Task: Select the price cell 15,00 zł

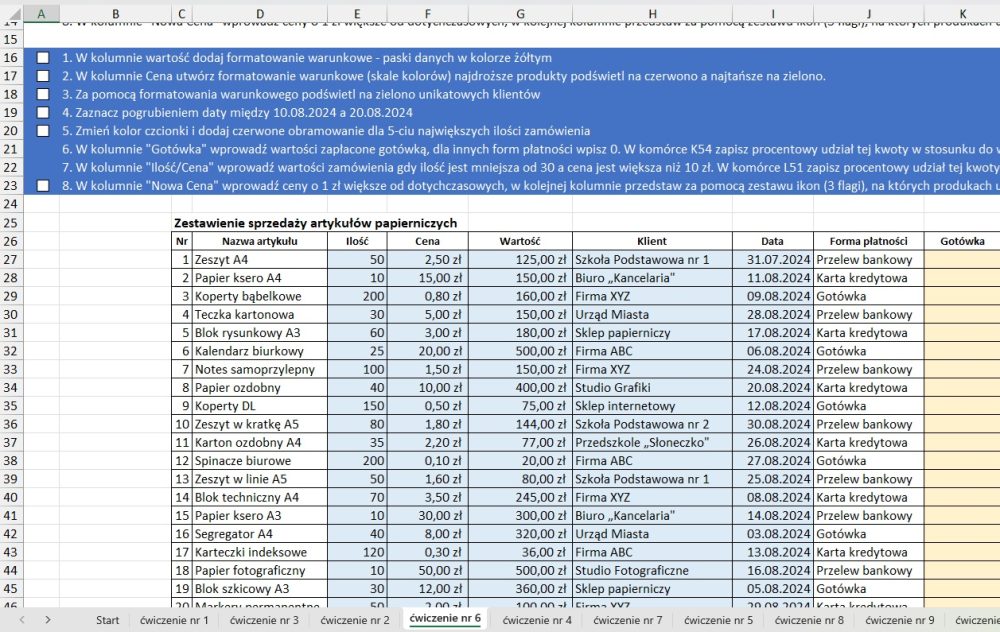Action: pos(427,278)
